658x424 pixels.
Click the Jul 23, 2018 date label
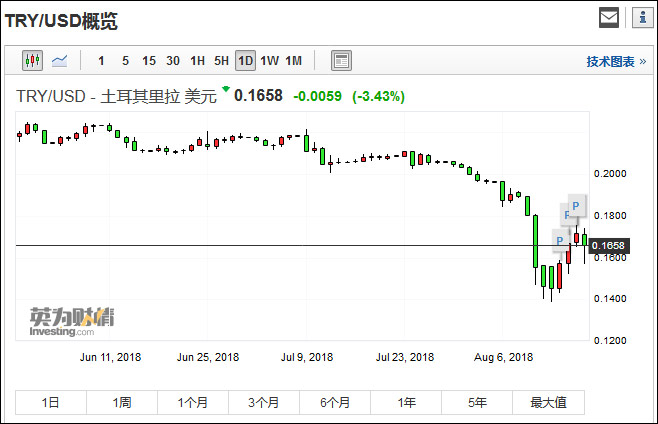(x=405, y=357)
